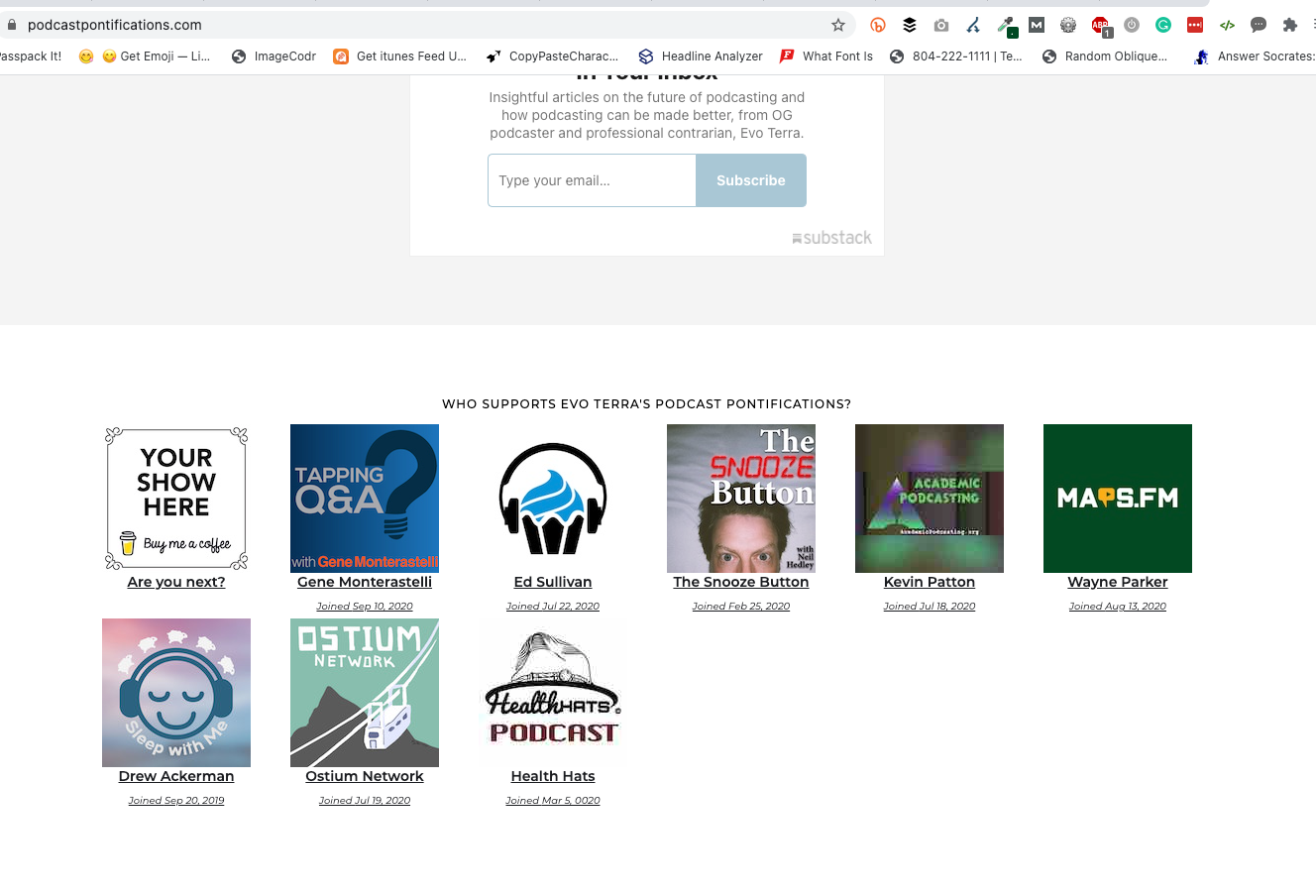Open the eyedropper color picker extension
Screen dimensions: 1316x896
1006,26
